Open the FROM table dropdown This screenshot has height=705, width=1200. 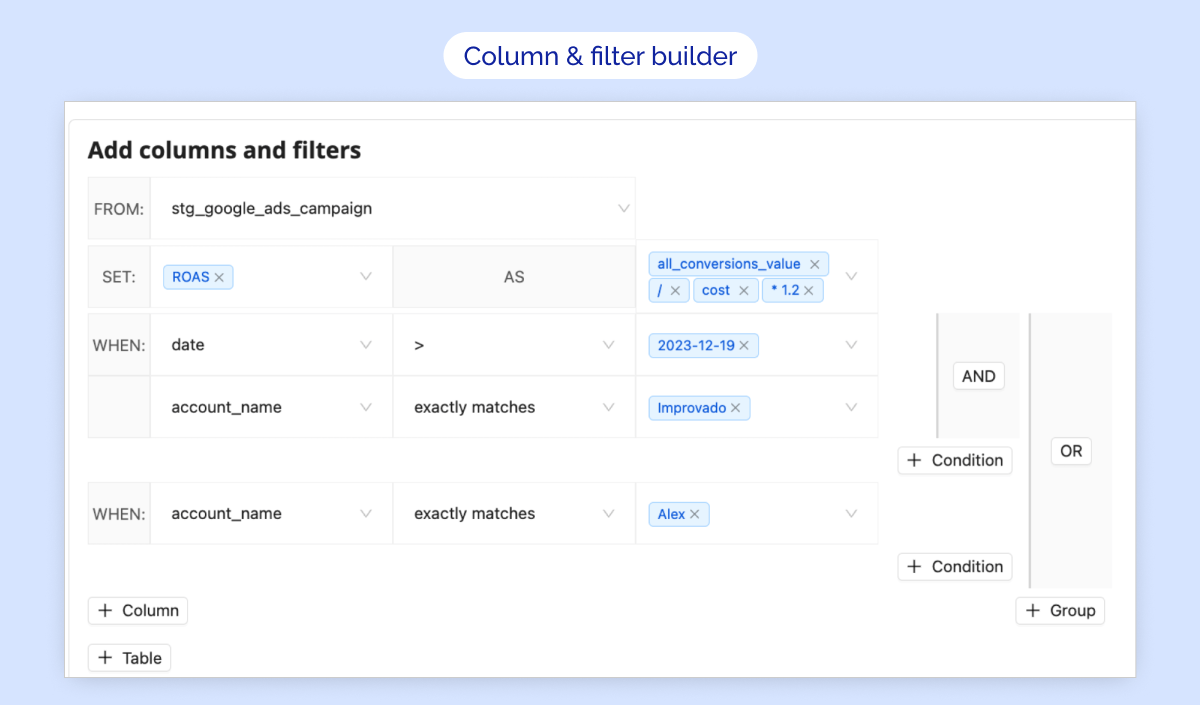[x=623, y=209]
